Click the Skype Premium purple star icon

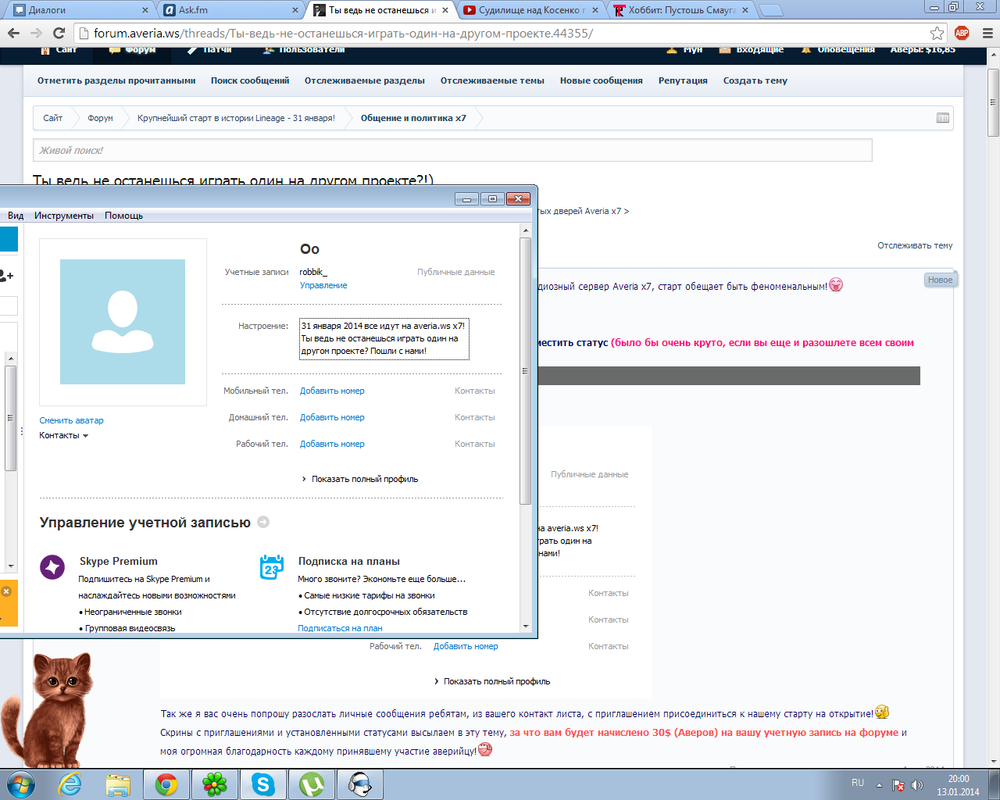tap(52, 567)
